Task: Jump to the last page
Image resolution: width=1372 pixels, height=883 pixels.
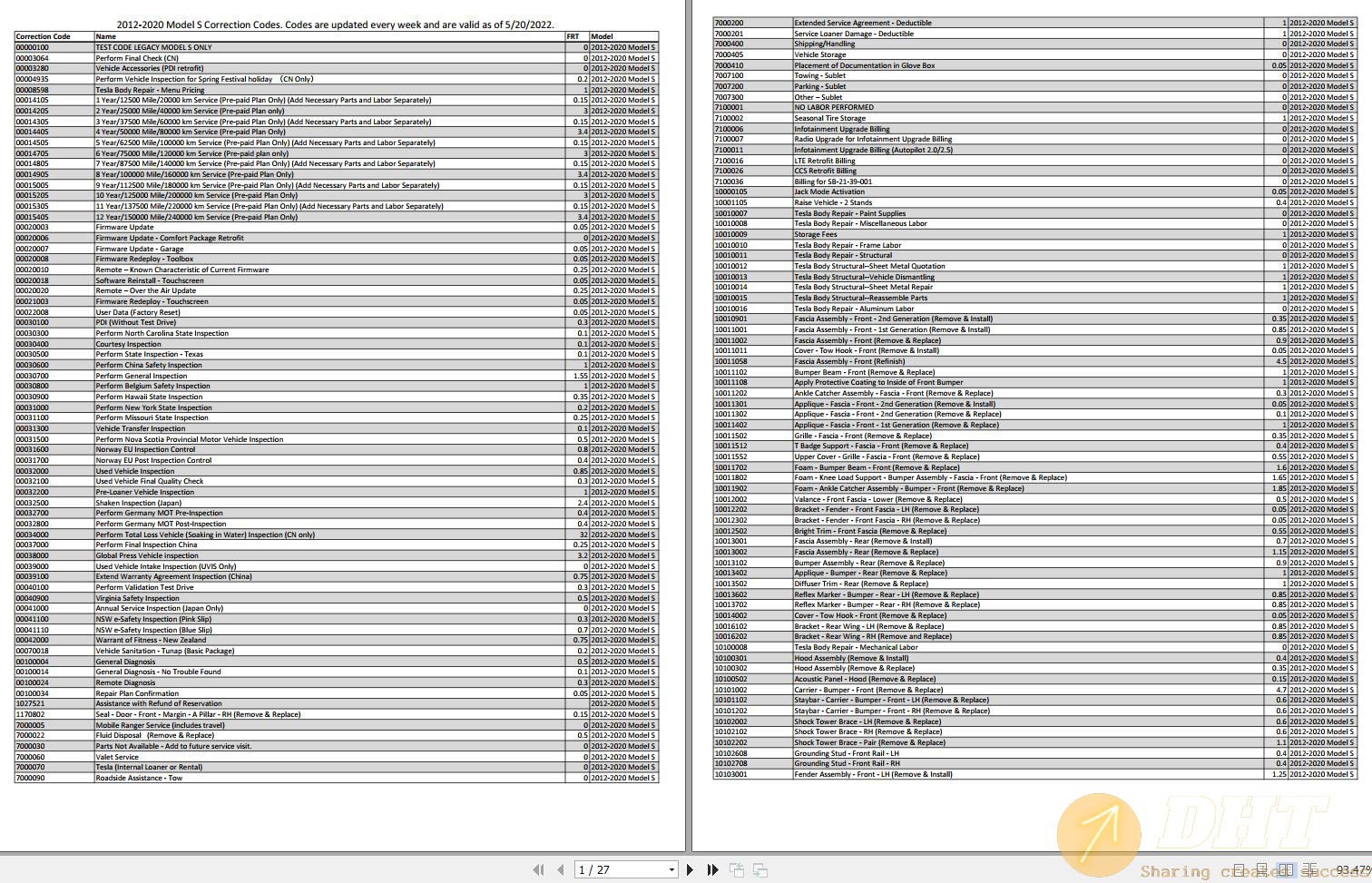Action: tap(713, 869)
